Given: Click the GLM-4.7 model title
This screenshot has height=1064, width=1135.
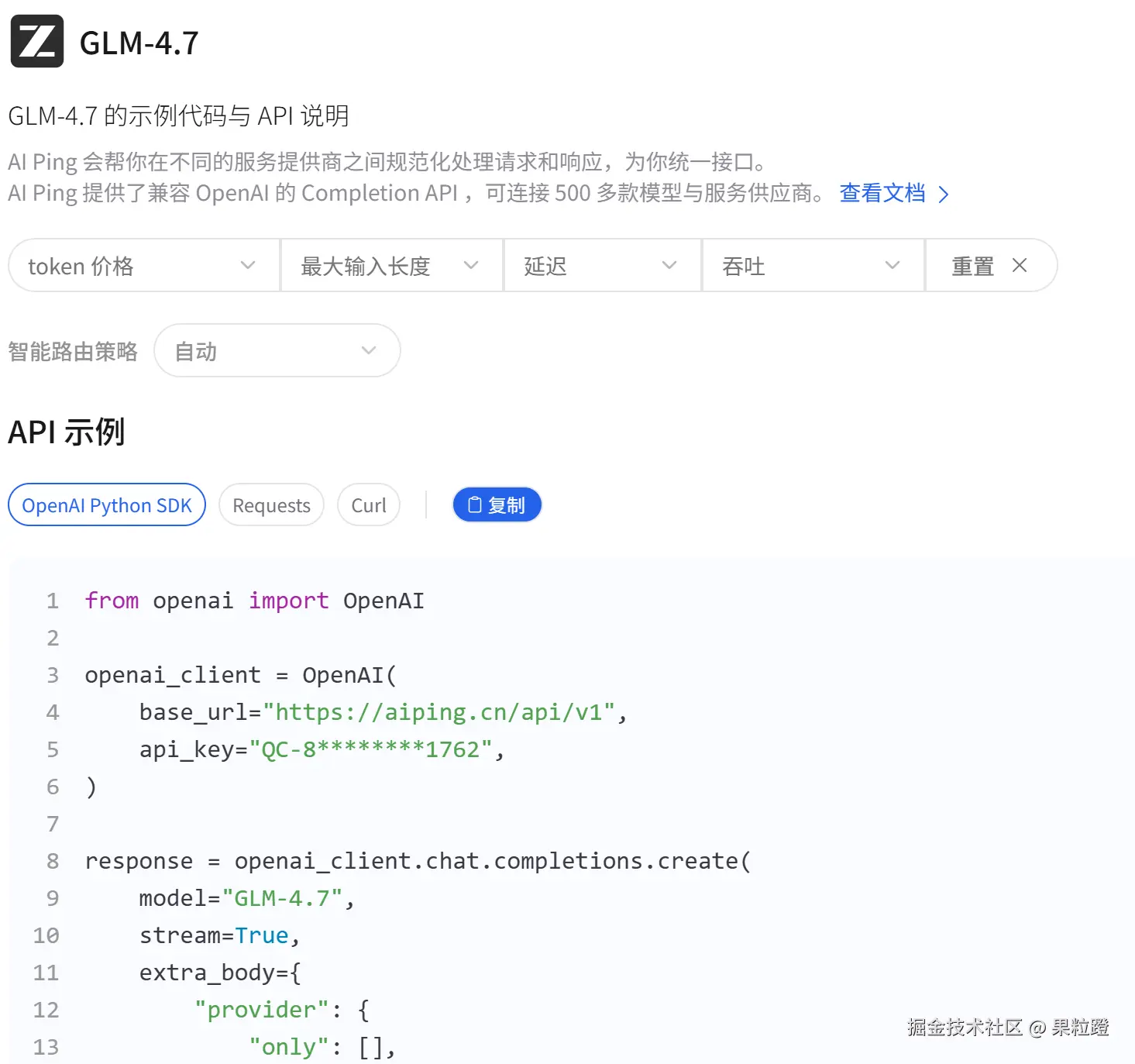Looking at the screenshot, I should click(x=139, y=43).
